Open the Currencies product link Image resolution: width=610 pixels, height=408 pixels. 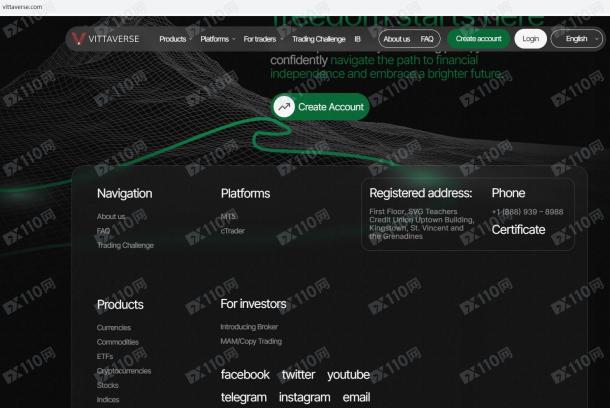[x=114, y=327]
